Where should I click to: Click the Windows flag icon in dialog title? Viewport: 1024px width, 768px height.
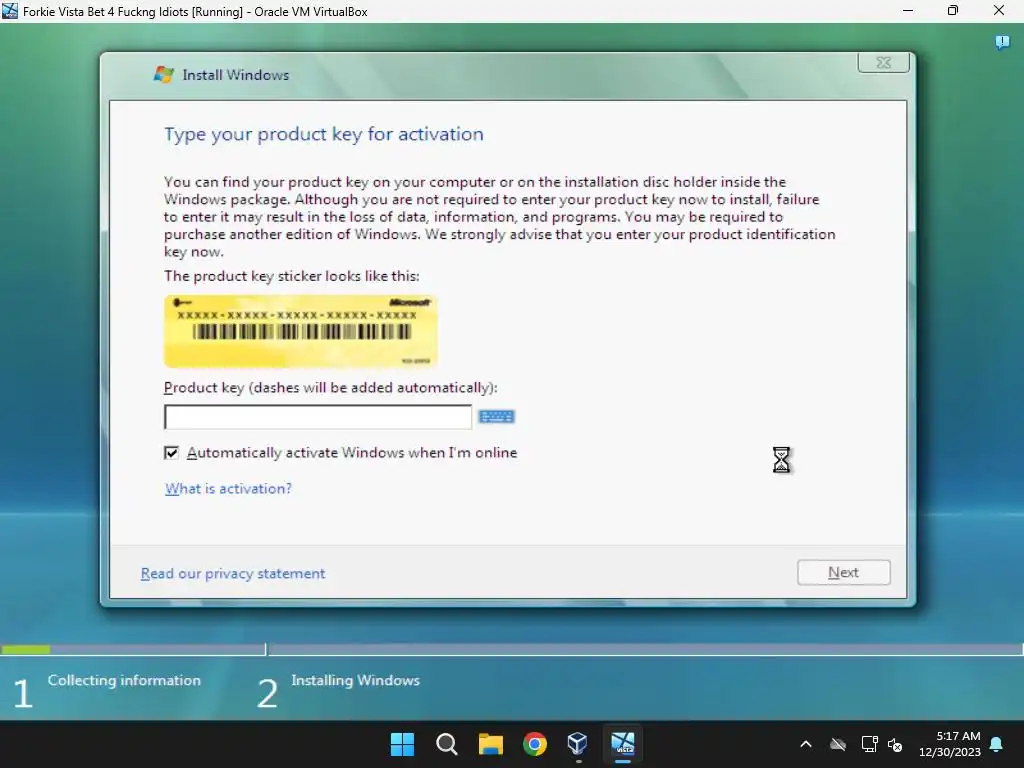[163, 74]
